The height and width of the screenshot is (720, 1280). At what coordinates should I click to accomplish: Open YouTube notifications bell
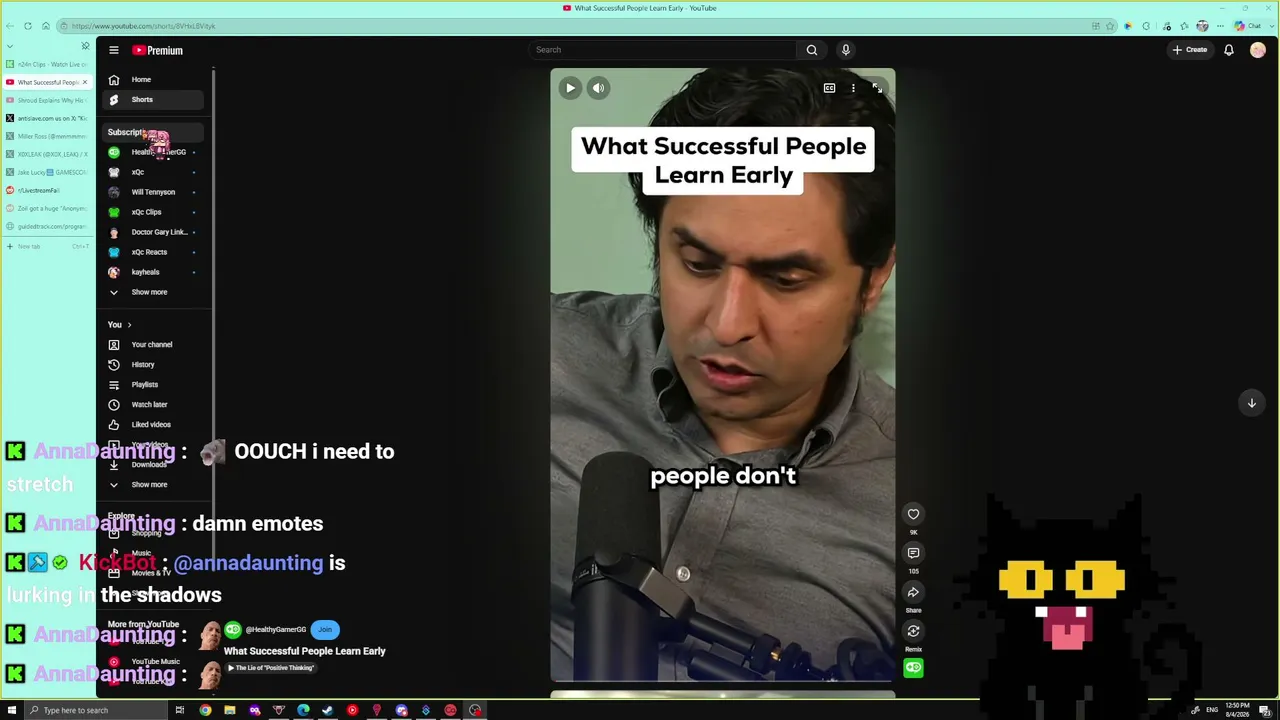pyautogui.click(x=1229, y=50)
